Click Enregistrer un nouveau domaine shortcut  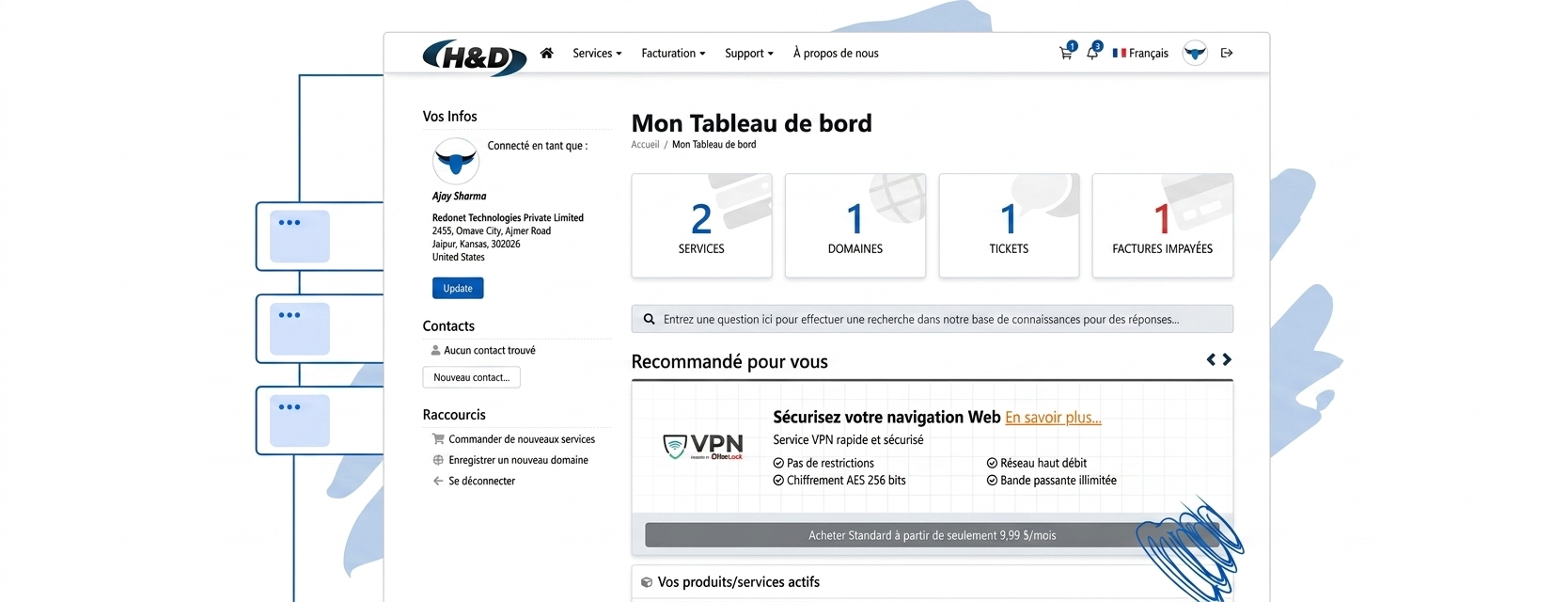click(518, 460)
